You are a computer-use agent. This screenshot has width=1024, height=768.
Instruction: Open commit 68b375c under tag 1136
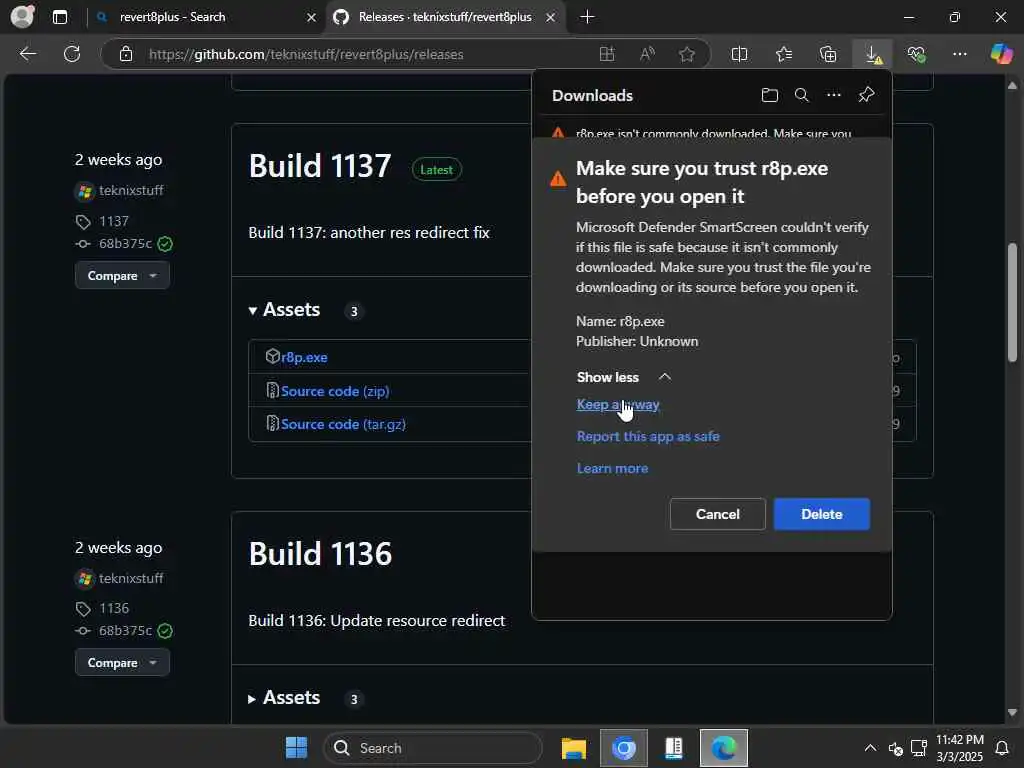coord(125,631)
